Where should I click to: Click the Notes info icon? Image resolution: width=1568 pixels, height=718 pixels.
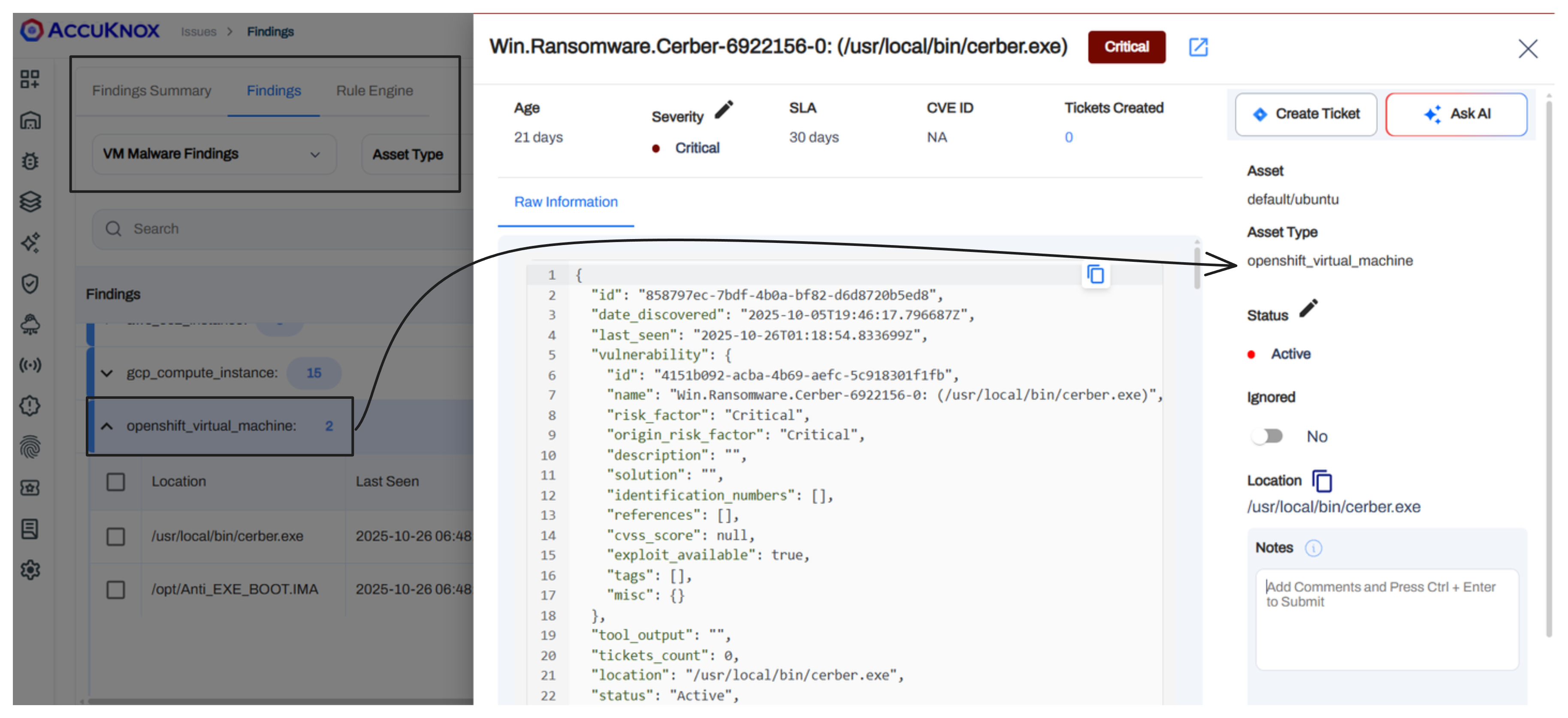pos(1313,548)
